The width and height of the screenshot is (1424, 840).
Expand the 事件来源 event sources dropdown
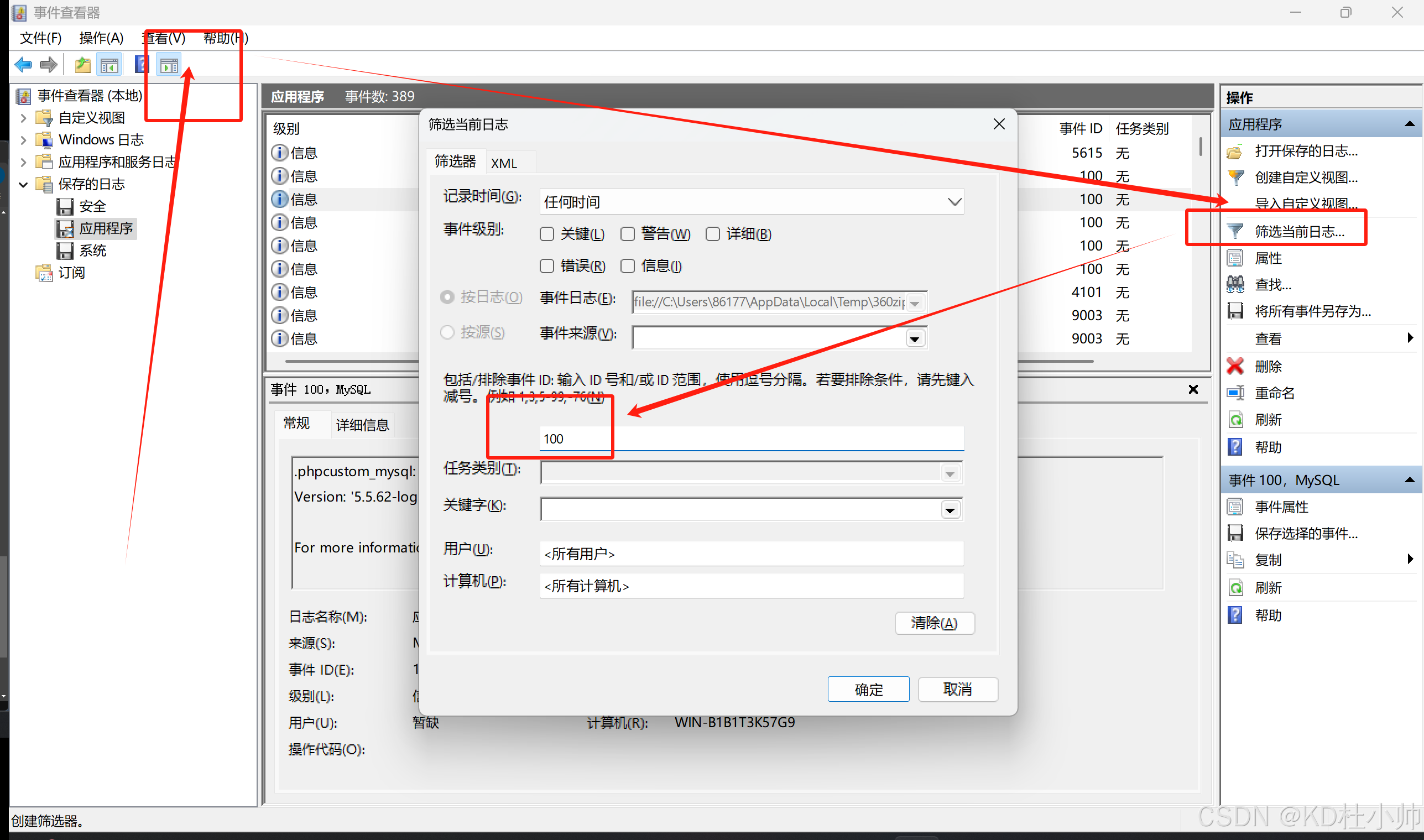(915, 338)
